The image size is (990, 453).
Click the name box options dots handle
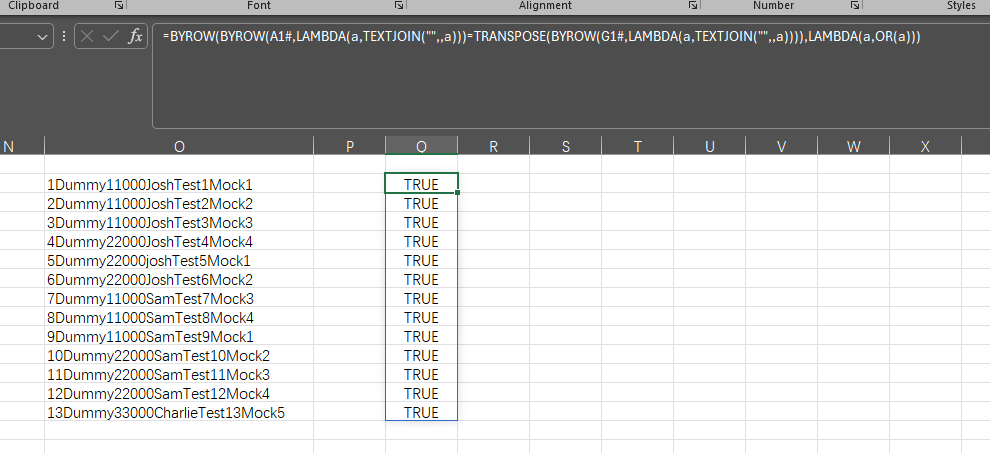(64, 37)
